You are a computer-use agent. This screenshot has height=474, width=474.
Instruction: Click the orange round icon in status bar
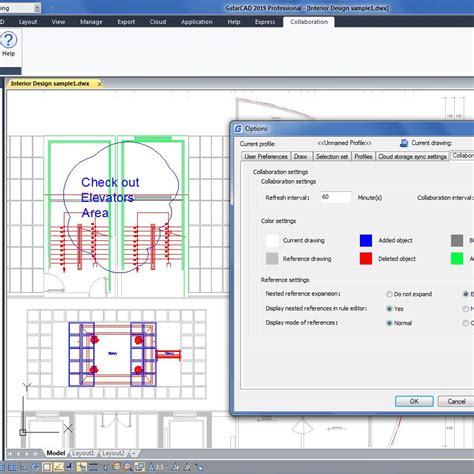click(116, 467)
